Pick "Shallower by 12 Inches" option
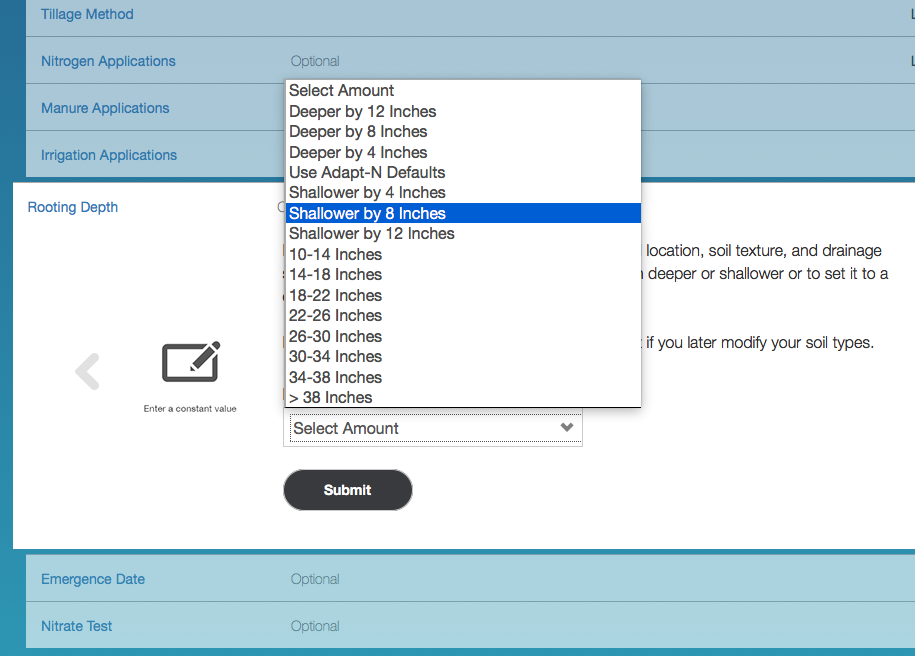The height and width of the screenshot is (656, 915). click(371, 233)
